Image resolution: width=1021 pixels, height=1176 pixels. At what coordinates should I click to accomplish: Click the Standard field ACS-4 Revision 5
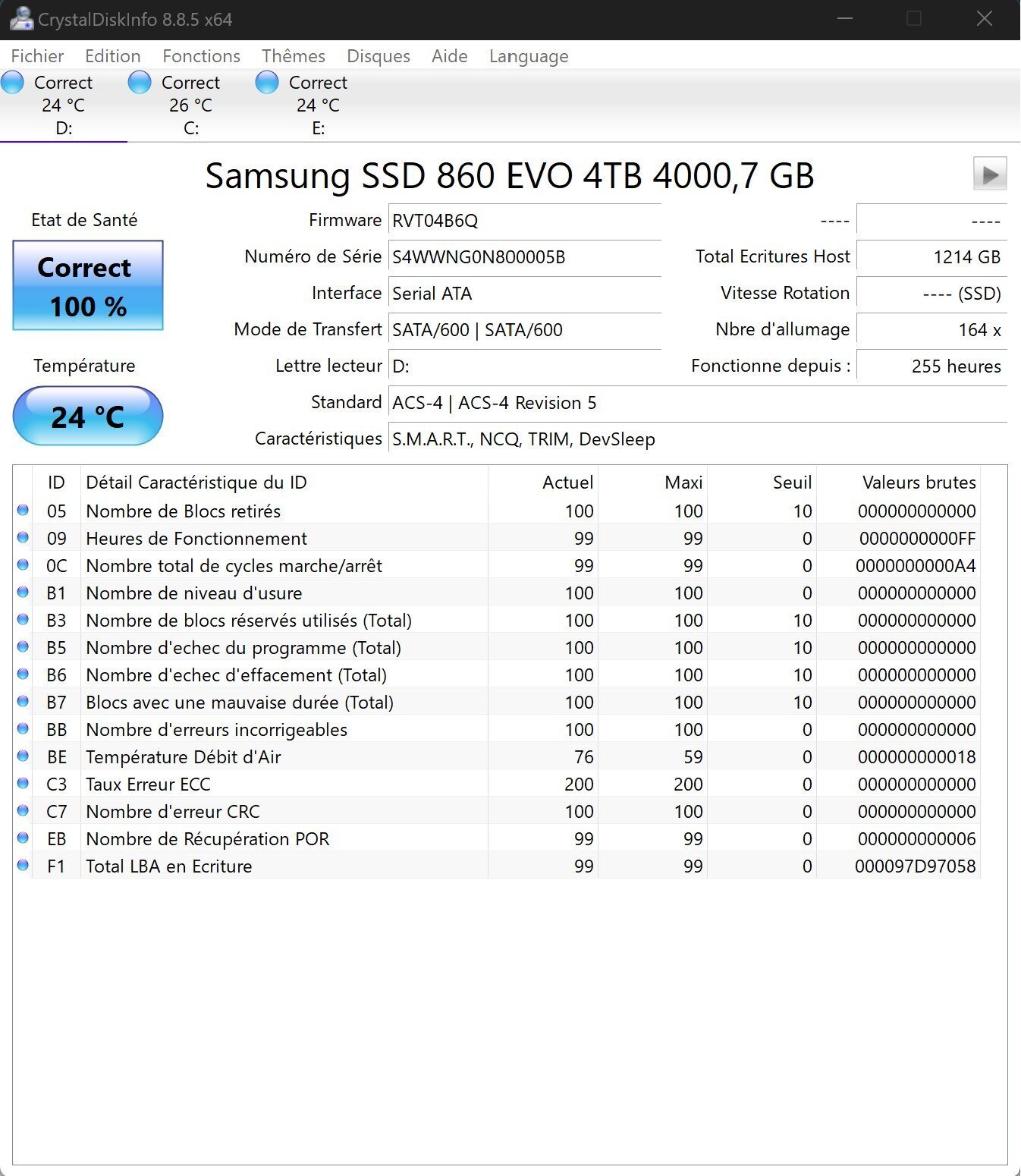698,402
